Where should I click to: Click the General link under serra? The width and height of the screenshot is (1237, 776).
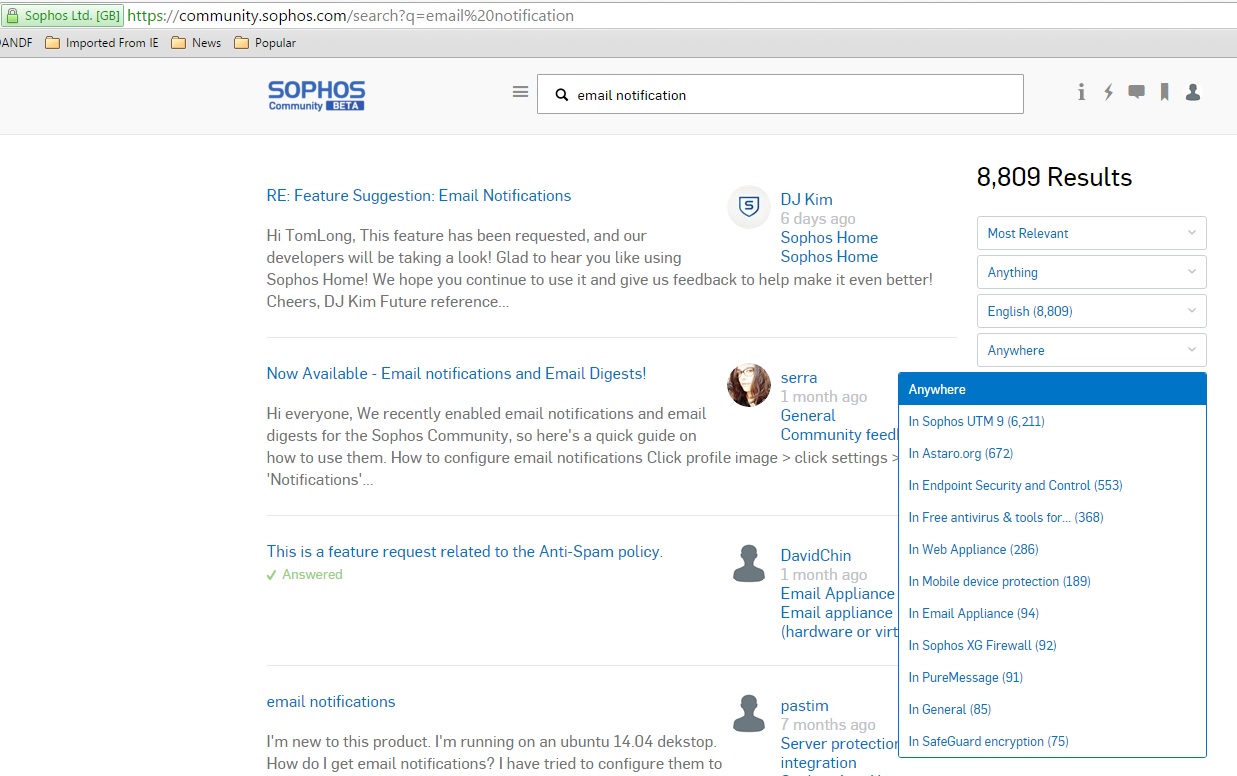pos(808,416)
